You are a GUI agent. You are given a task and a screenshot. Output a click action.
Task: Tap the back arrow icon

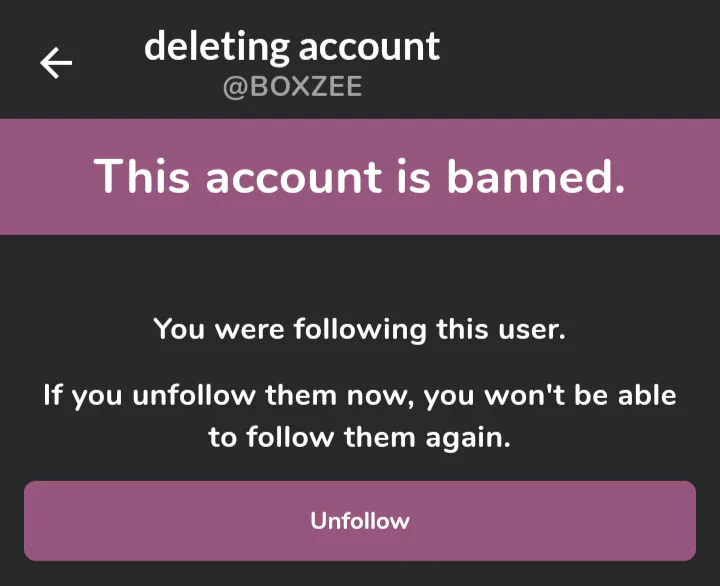tap(56, 63)
